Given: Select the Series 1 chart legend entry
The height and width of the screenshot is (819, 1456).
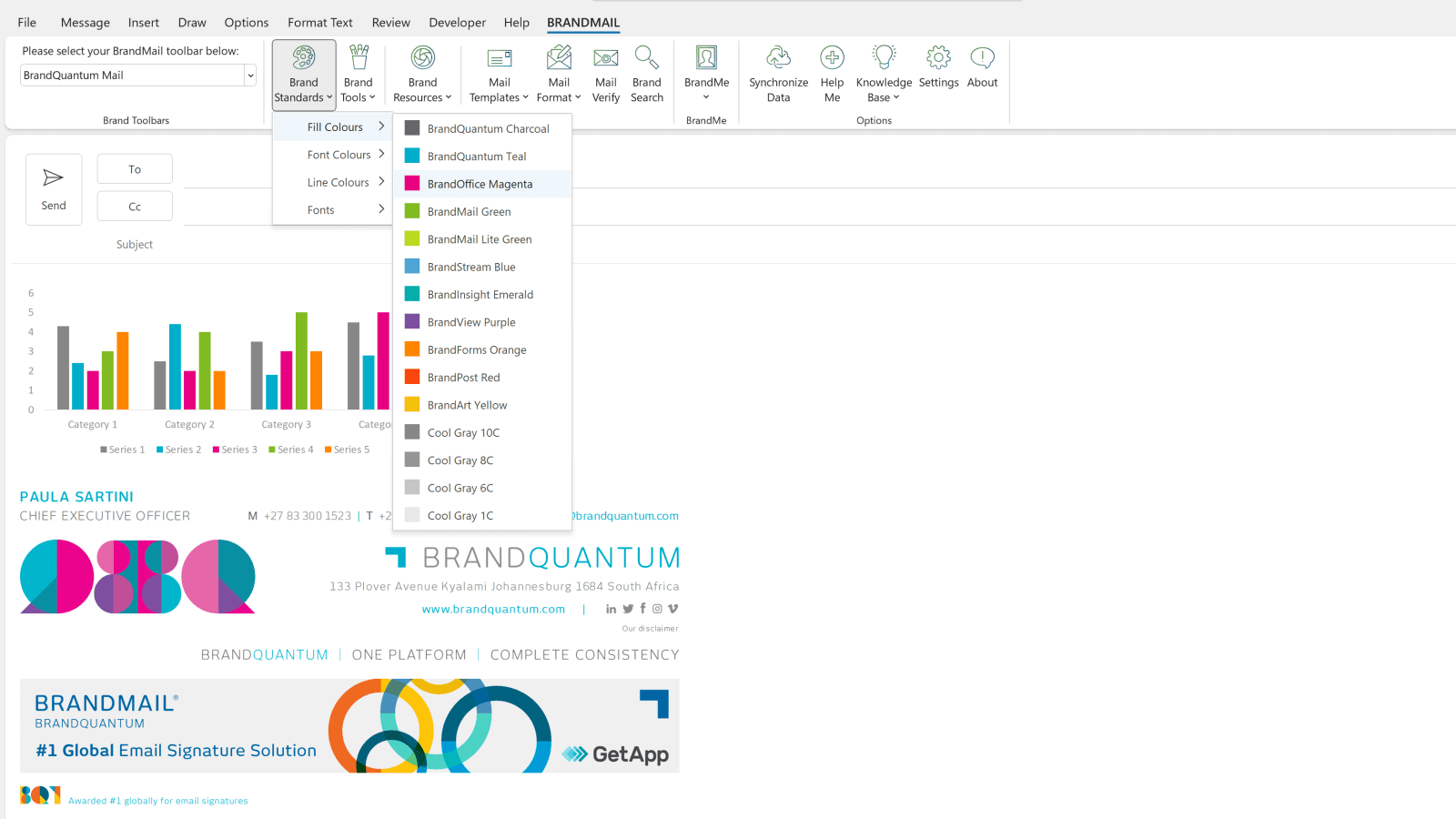Looking at the screenshot, I should [123, 450].
